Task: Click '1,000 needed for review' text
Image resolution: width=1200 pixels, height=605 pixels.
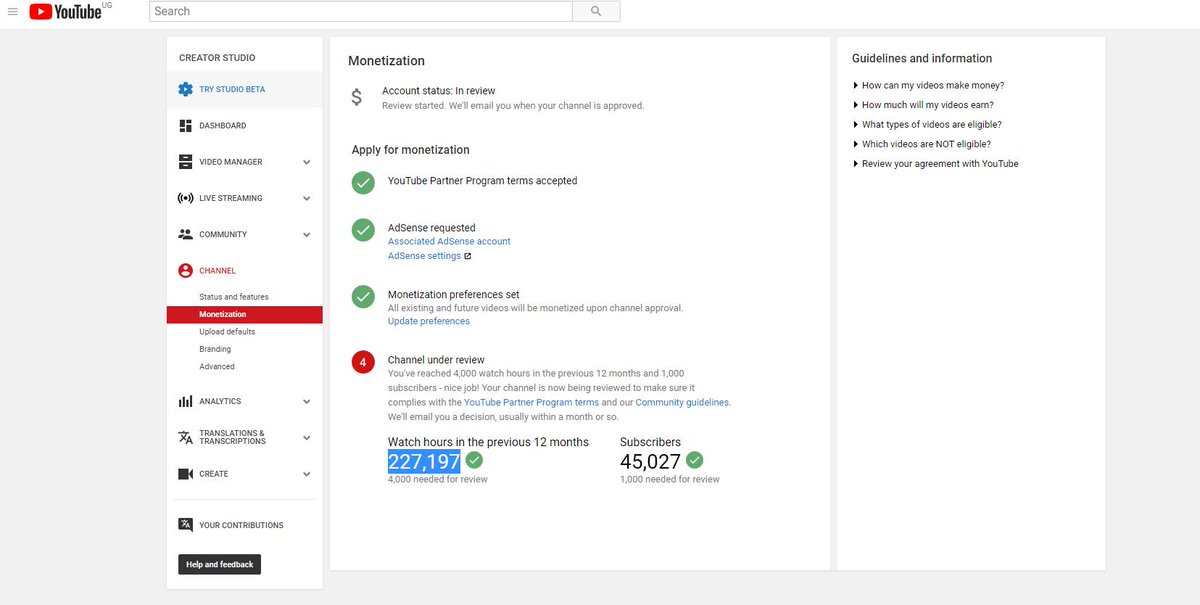Action: (x=670, y=480)
